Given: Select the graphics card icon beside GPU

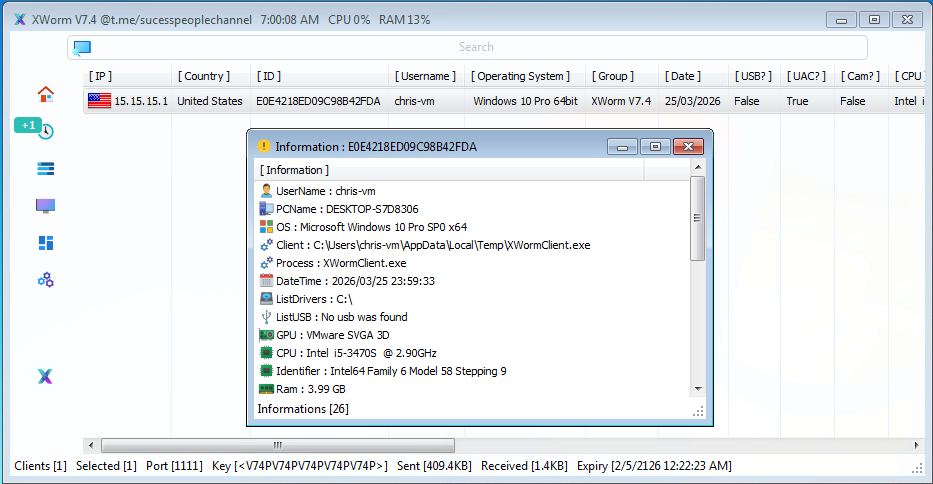Looking at the screenshot, I should pyautogui.click(x=266, y=335).
